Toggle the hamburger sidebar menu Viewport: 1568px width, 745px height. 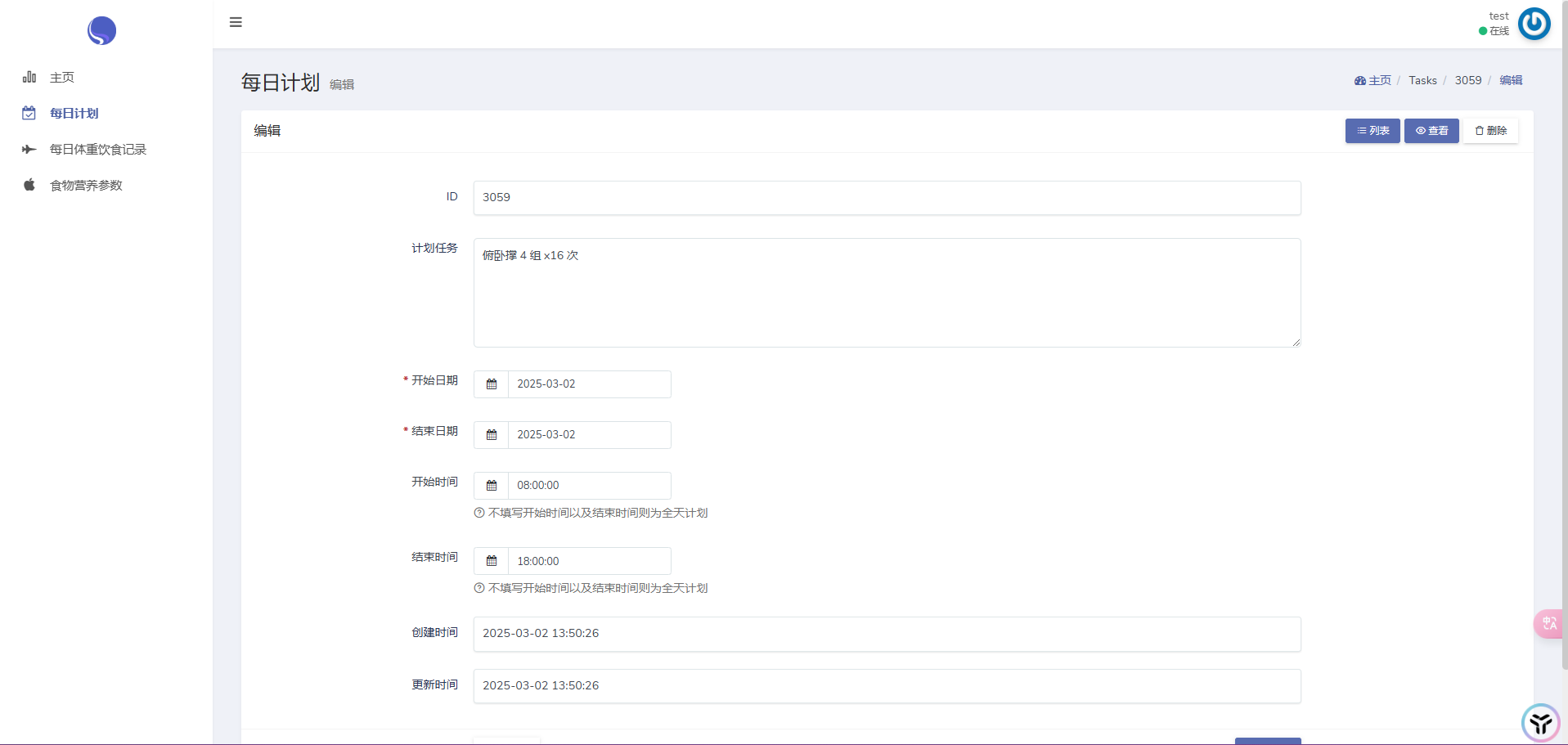pos(236,22)
